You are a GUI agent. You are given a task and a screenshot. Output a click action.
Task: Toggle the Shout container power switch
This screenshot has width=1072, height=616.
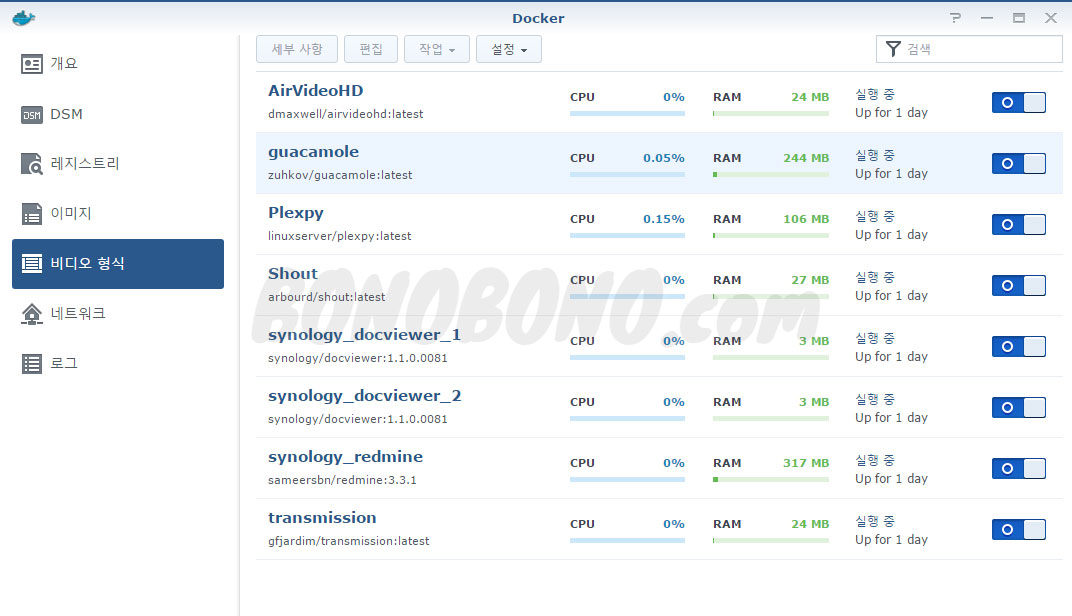point(1019,285)
